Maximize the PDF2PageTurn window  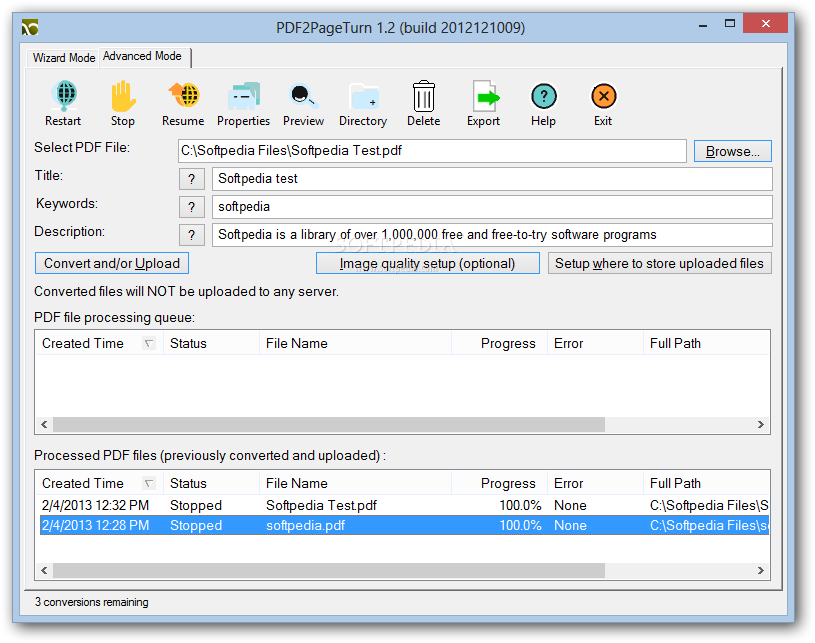(x=730, y=24)
